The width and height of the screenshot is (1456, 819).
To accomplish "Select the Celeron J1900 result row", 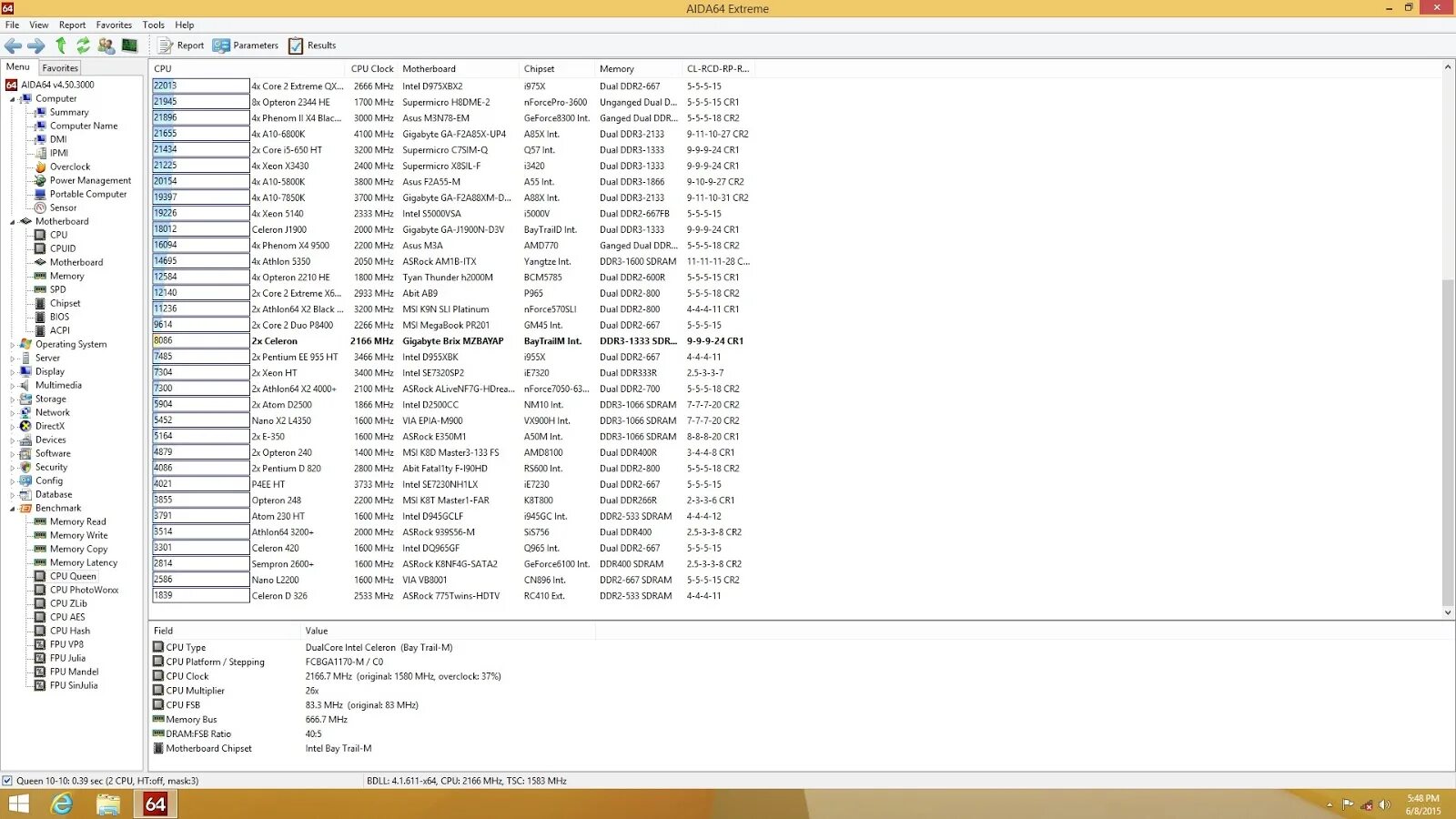I will point(451,229).
